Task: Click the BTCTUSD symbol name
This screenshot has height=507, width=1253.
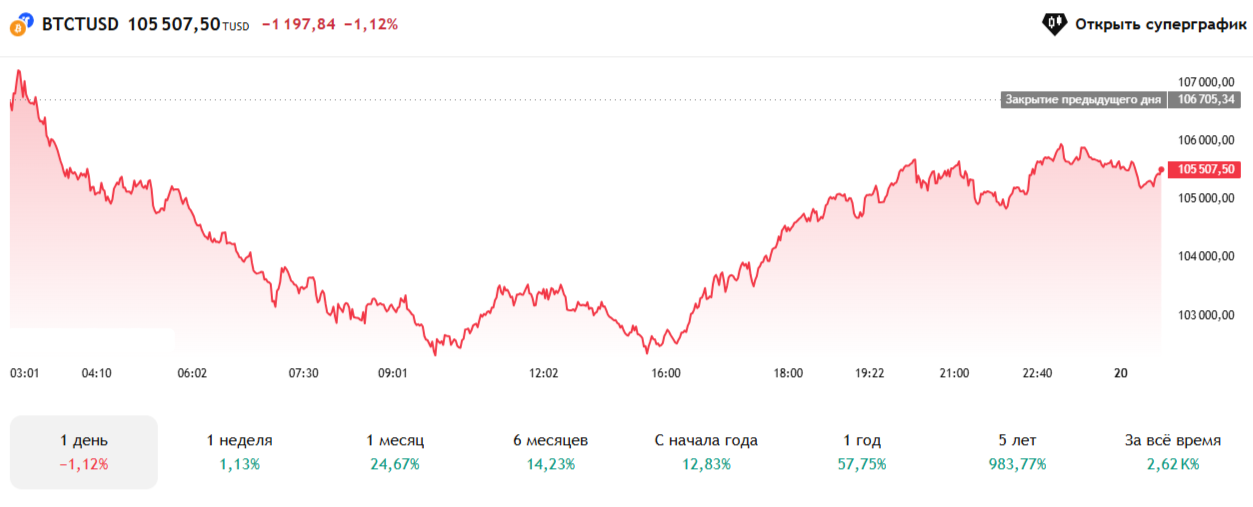Action: coord(80,25)
